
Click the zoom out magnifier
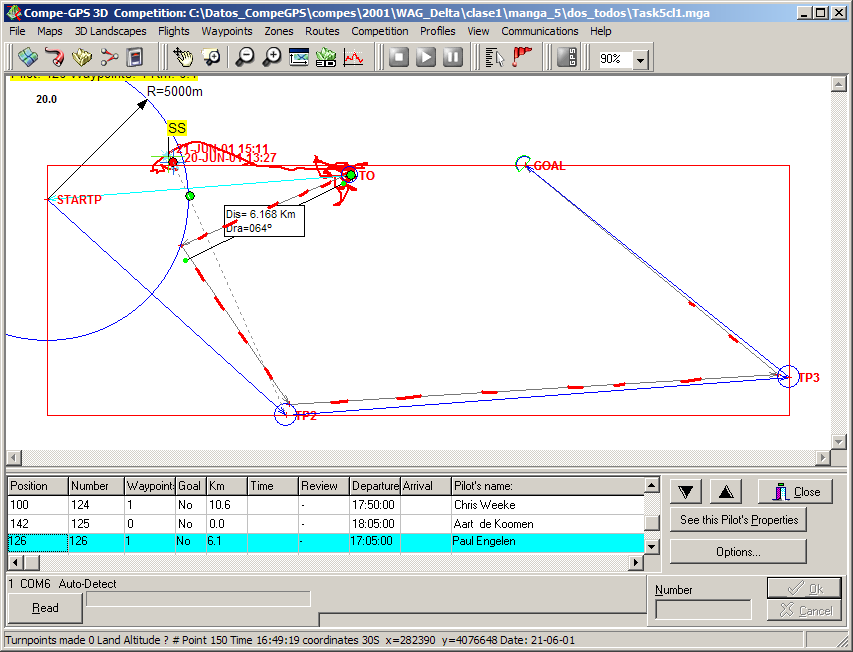coord(245,57)
